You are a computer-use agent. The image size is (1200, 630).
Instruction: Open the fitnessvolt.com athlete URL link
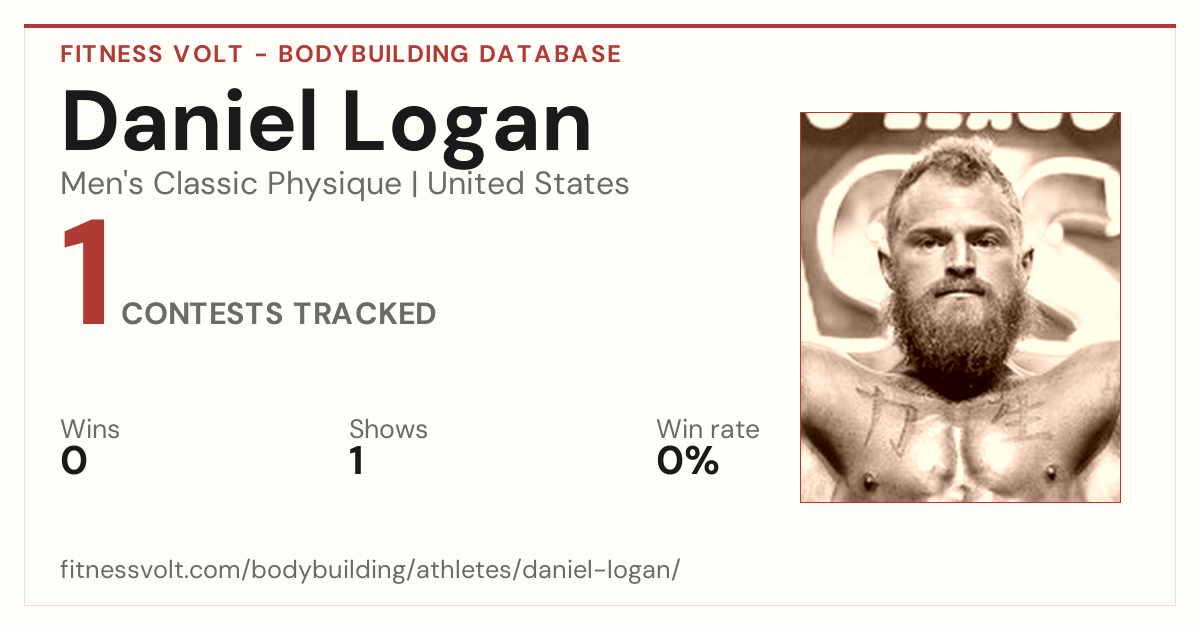[370, 570]
